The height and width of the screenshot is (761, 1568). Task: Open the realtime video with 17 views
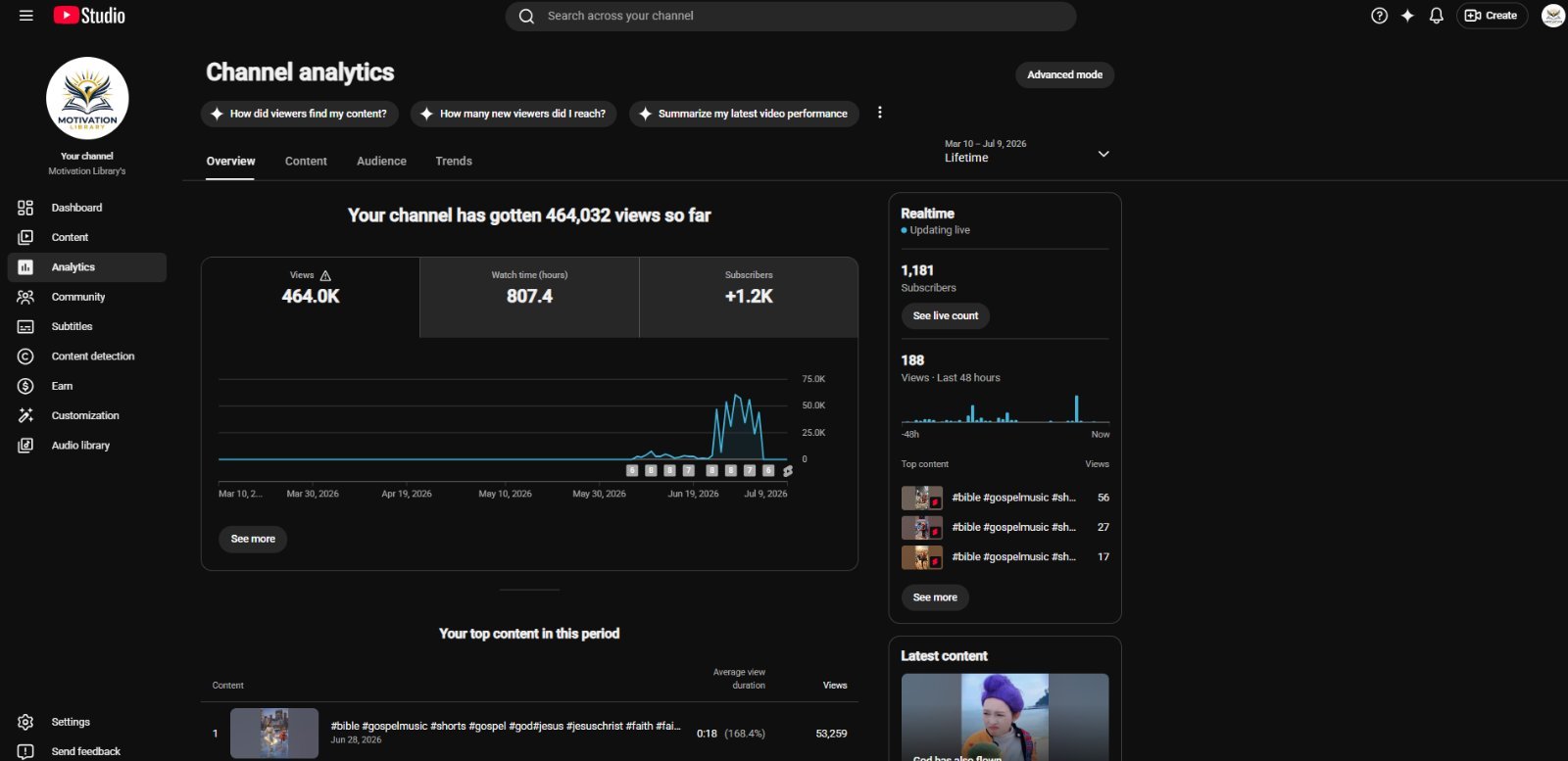click(x=1005, y=557)
